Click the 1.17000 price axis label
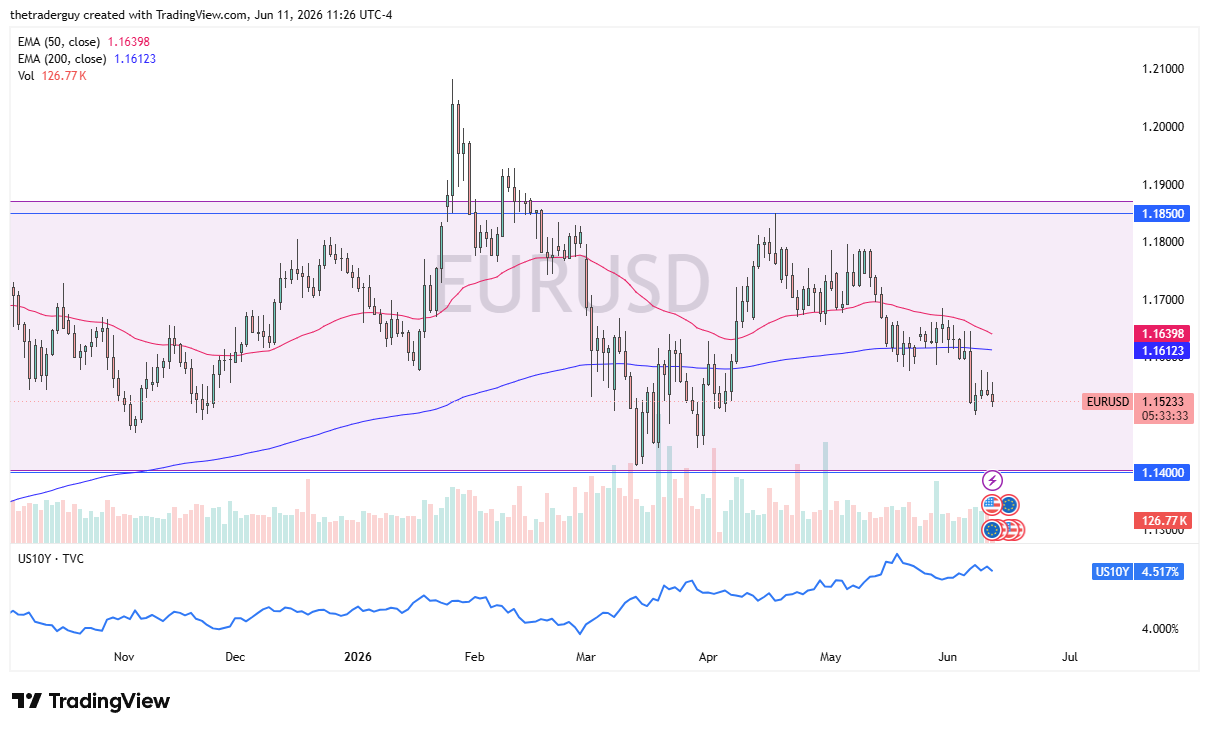1209x731 pixels. pos(1163,300)
